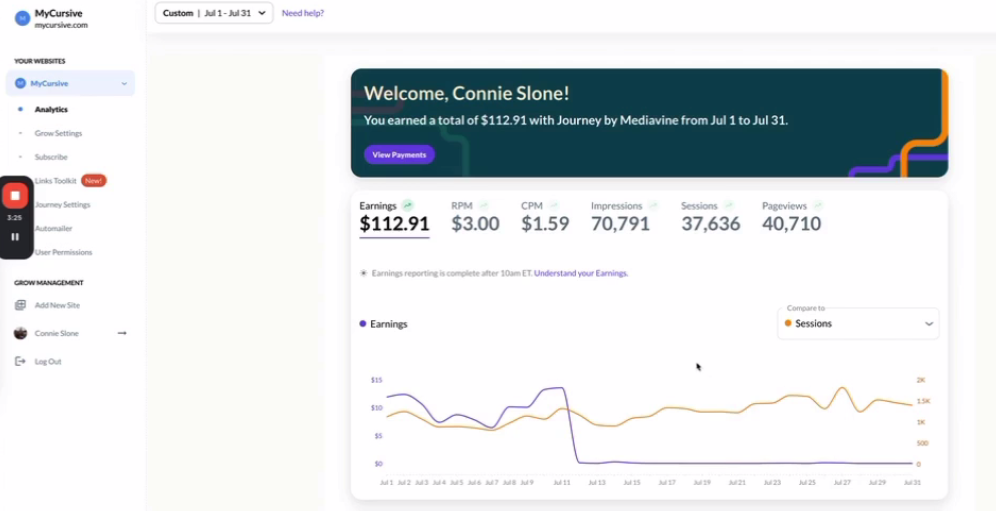Screen dimensions: 996x511
Task: Click the mycursive.com text under site name
Action: (61, 25)
